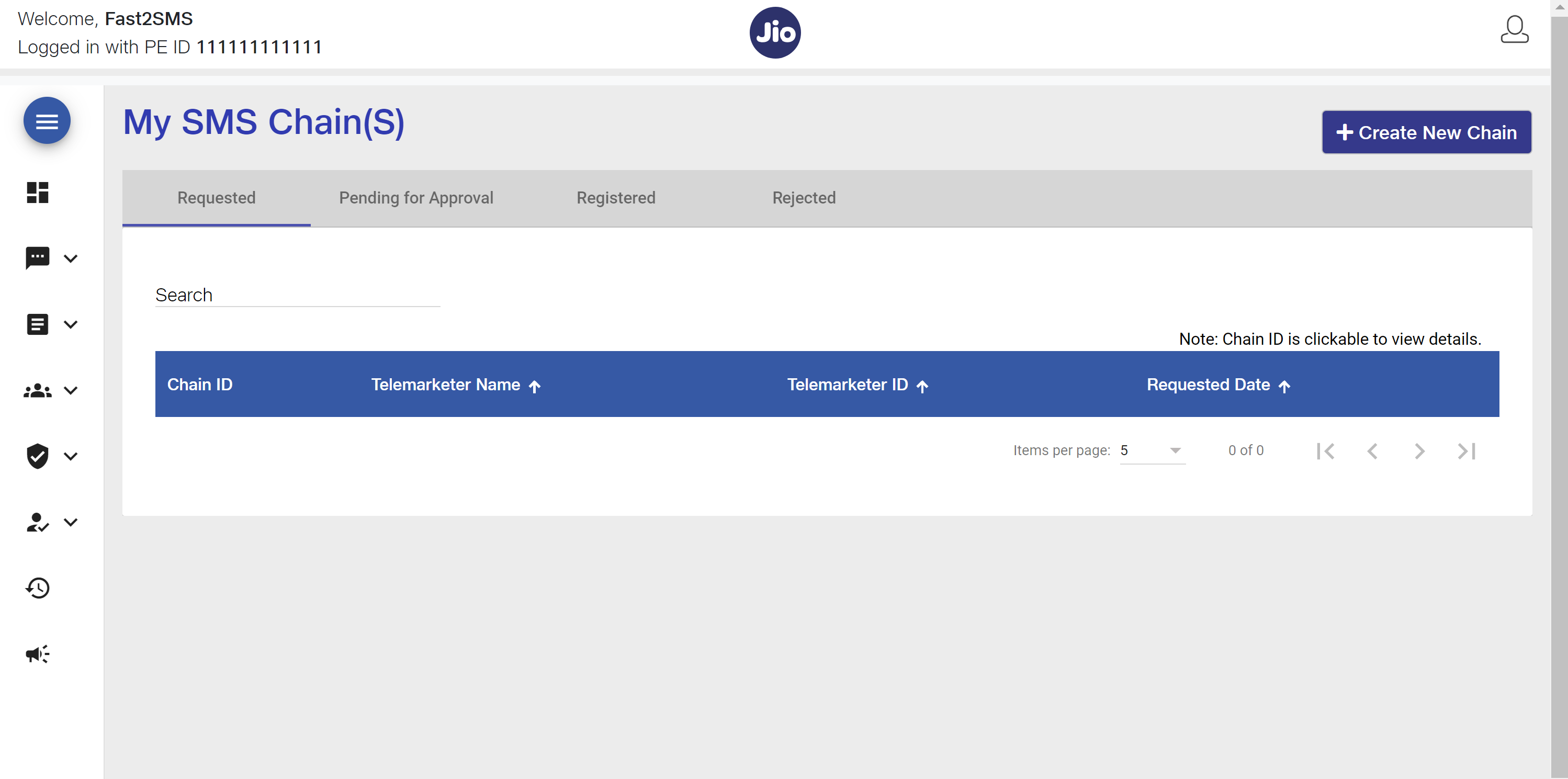The height and width of the screenshot is (779, 1568).
Task: Click the '0 of 0' pagination text
Action: click(1245, 451)
